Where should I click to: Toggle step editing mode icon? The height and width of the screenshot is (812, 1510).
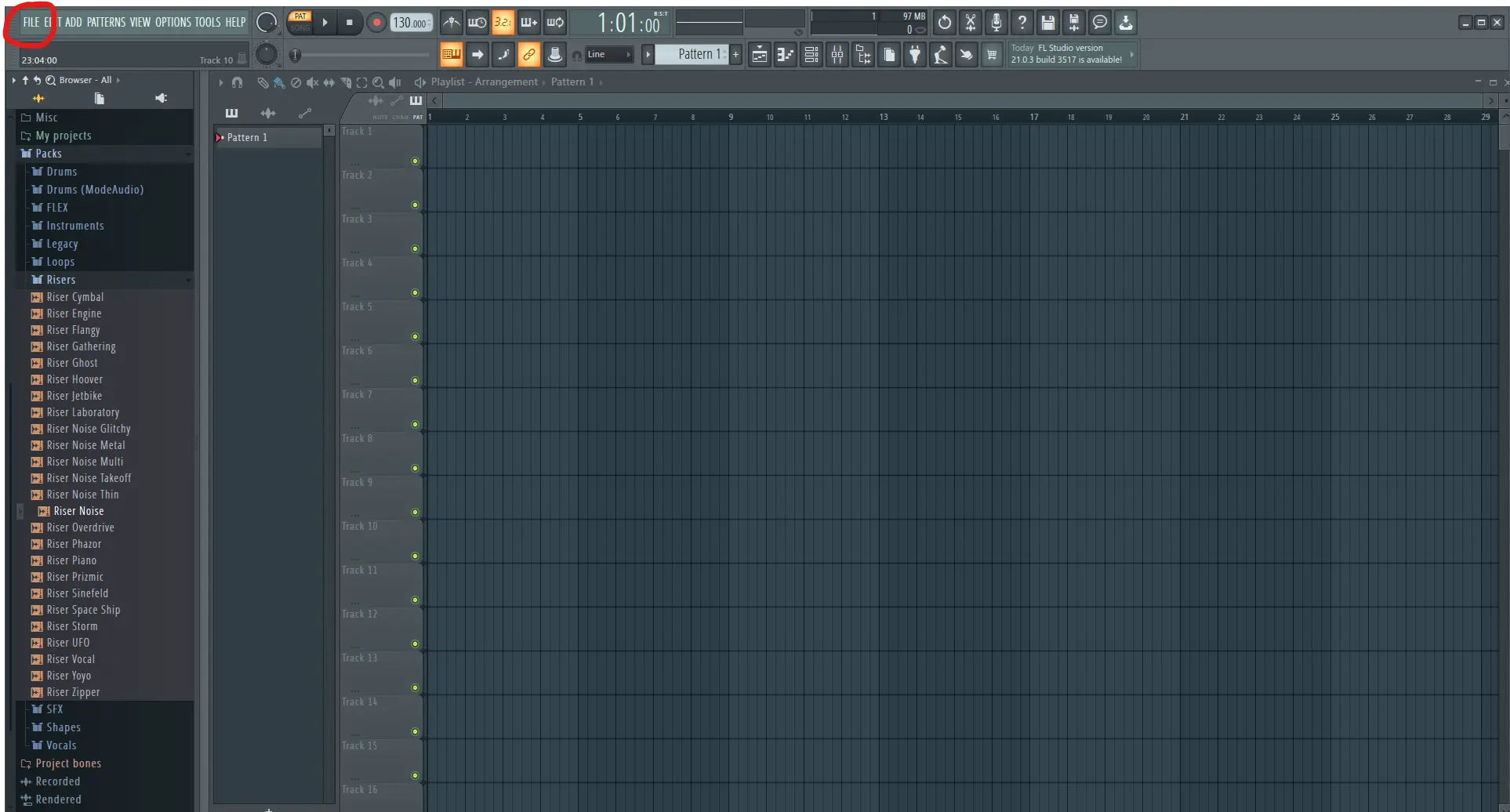click(x=503, y=54)
